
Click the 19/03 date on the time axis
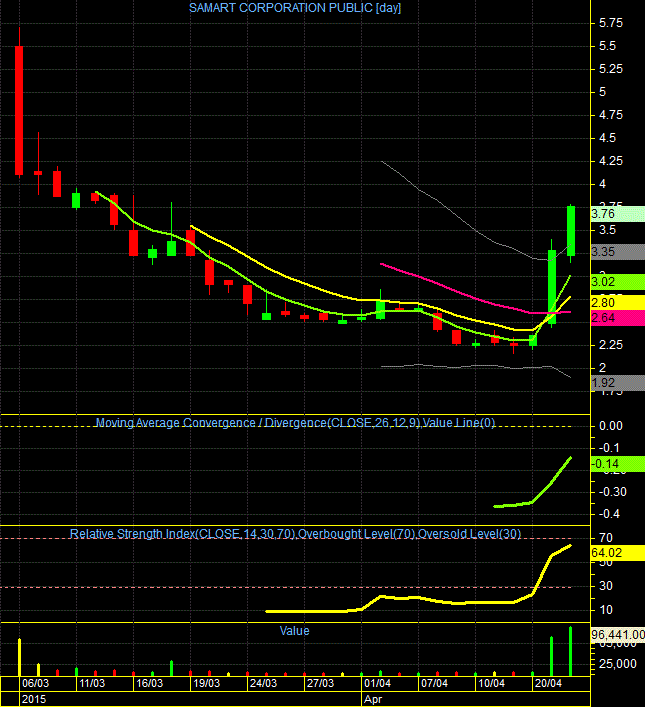tap(207, 683)
